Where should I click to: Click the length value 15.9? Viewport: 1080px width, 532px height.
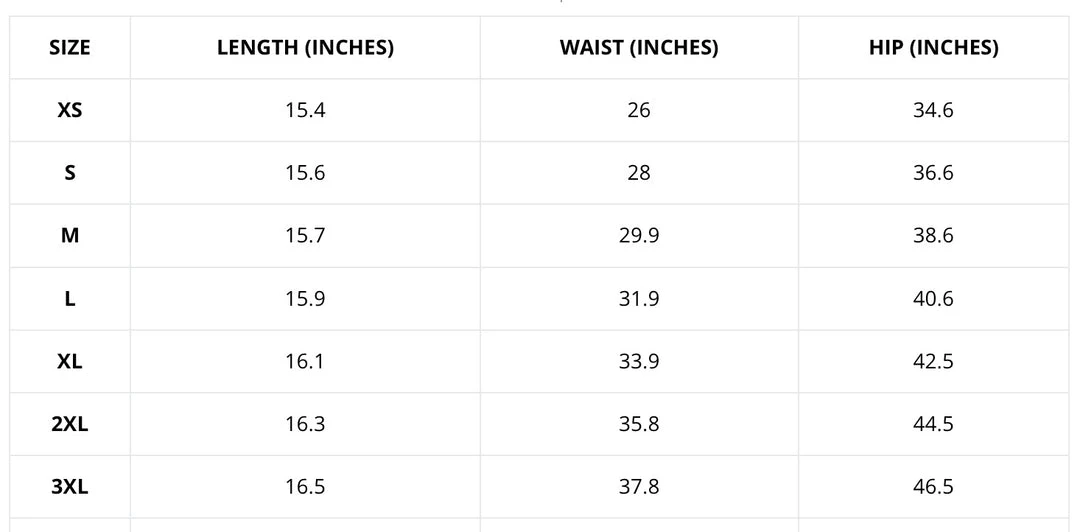(x=305, y=299)
